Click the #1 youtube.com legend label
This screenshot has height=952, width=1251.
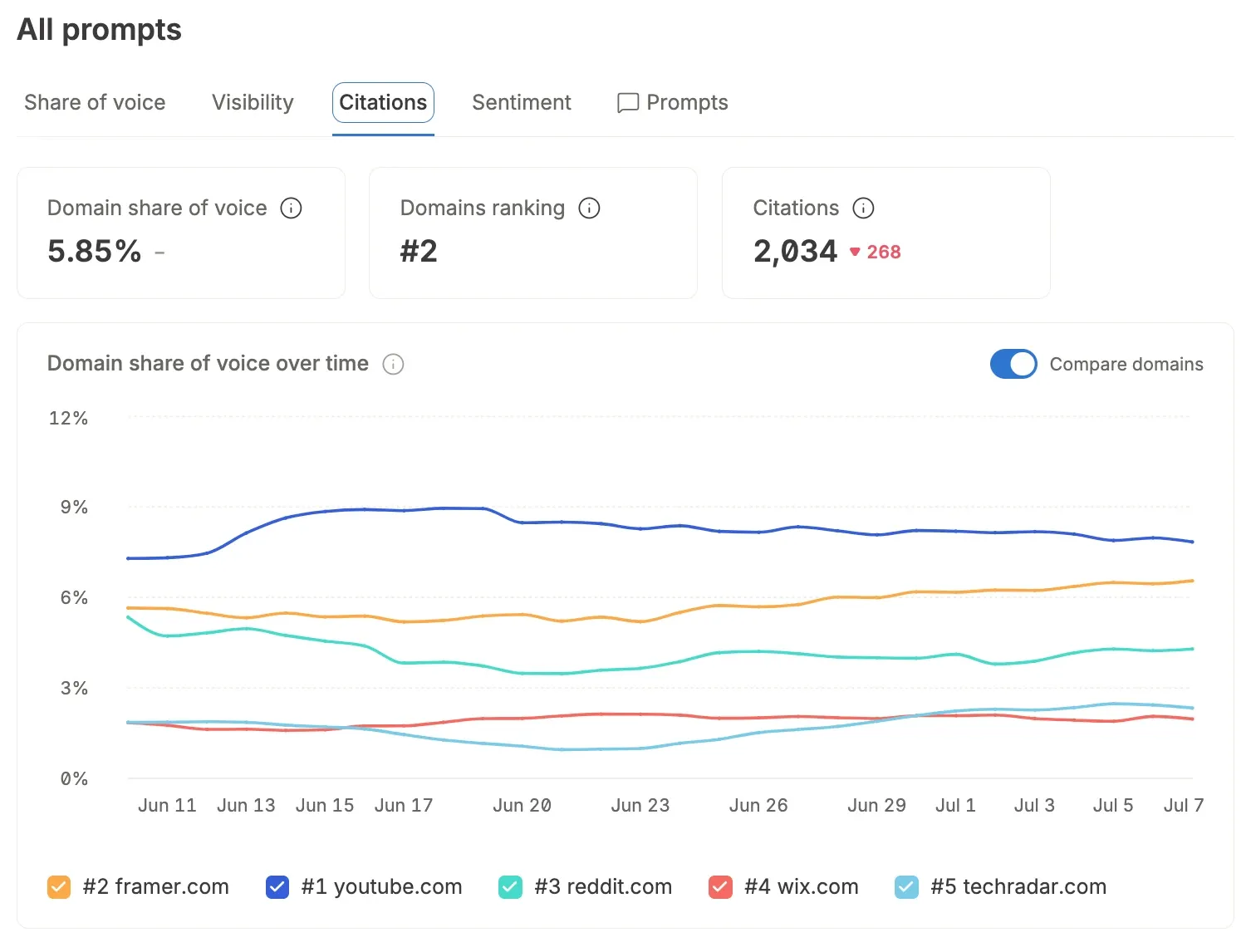tap(382, 886)
